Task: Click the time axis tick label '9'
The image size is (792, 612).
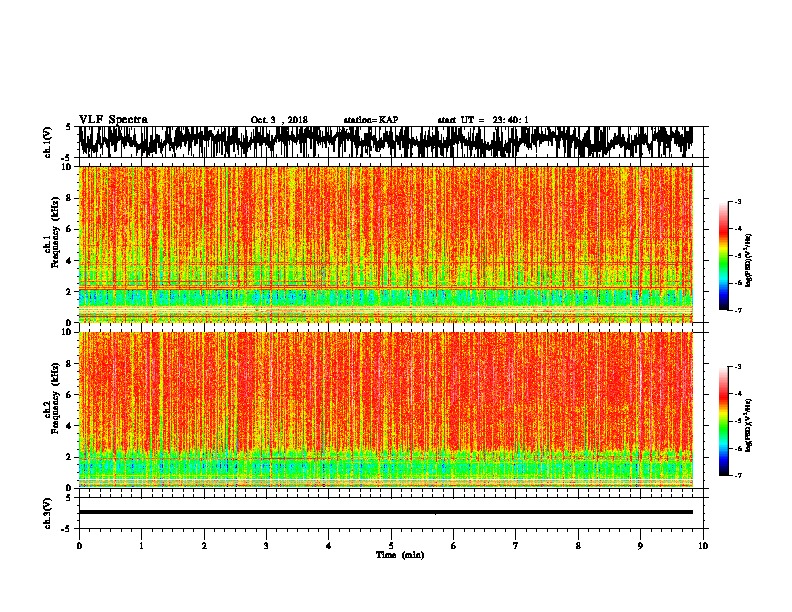Action: 640,545
